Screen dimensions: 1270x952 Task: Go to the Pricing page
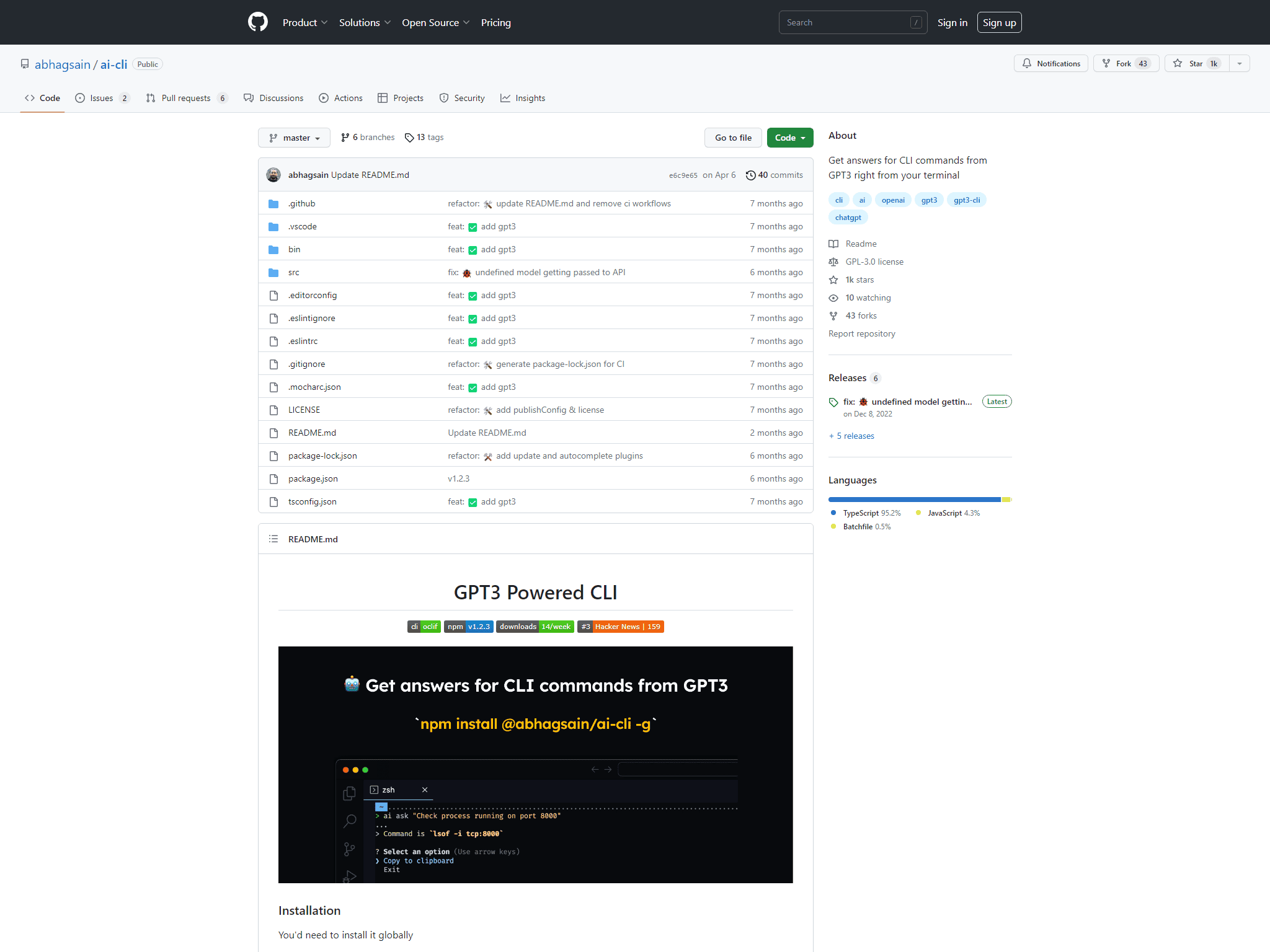496,22
